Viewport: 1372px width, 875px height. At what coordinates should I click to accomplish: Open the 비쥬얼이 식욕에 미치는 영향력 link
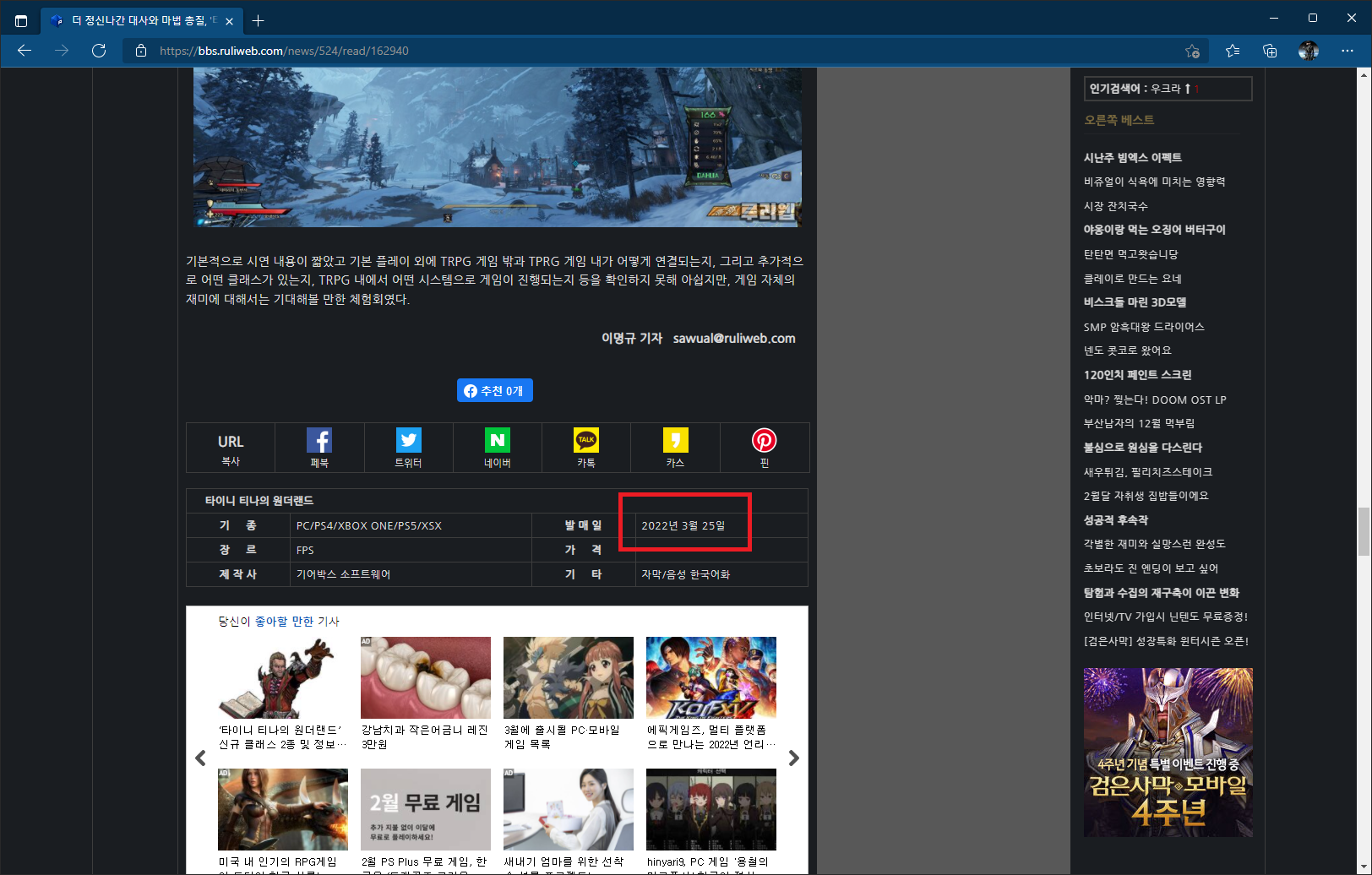1154,182
